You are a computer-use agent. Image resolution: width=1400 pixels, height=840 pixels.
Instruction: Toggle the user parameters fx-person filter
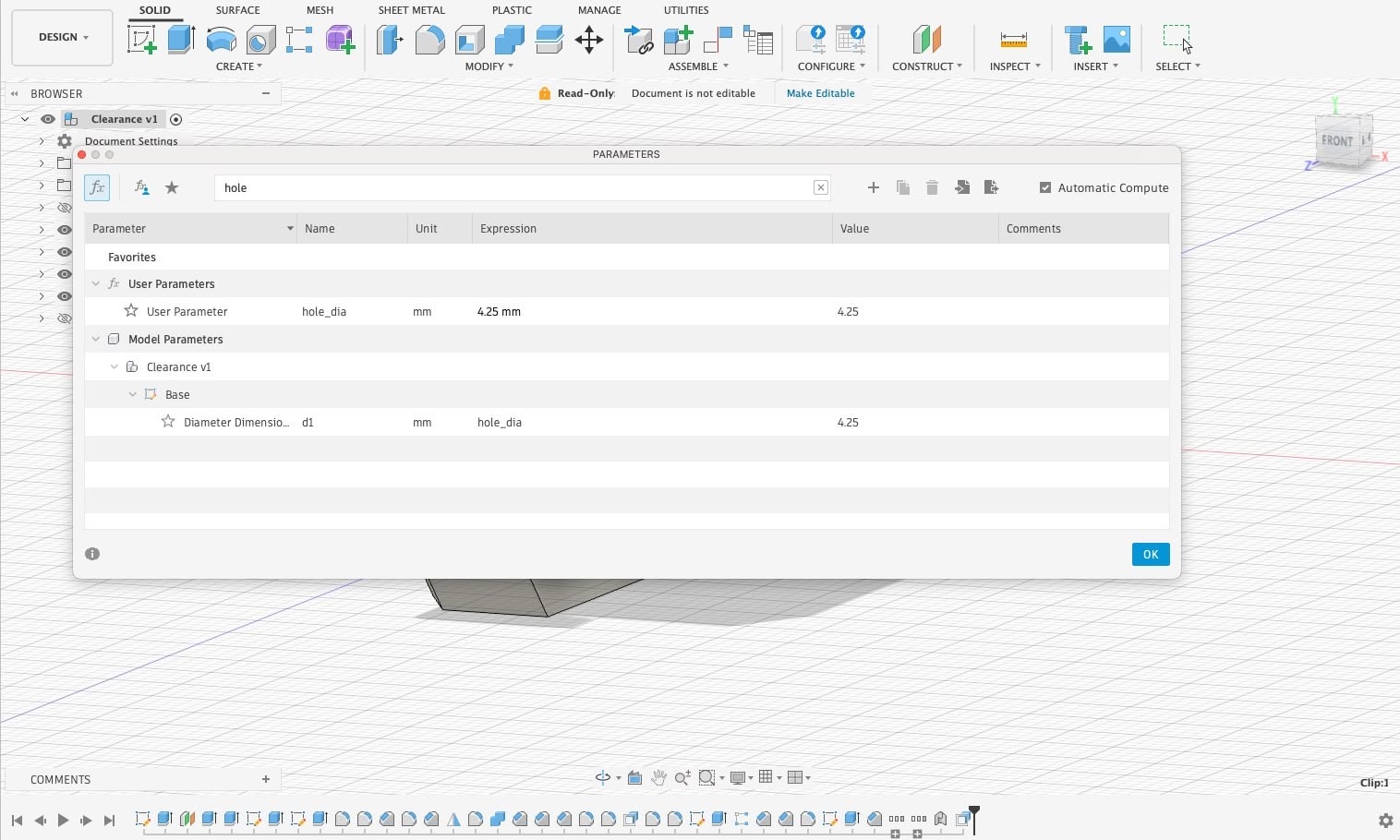click(x=142, y=187)
